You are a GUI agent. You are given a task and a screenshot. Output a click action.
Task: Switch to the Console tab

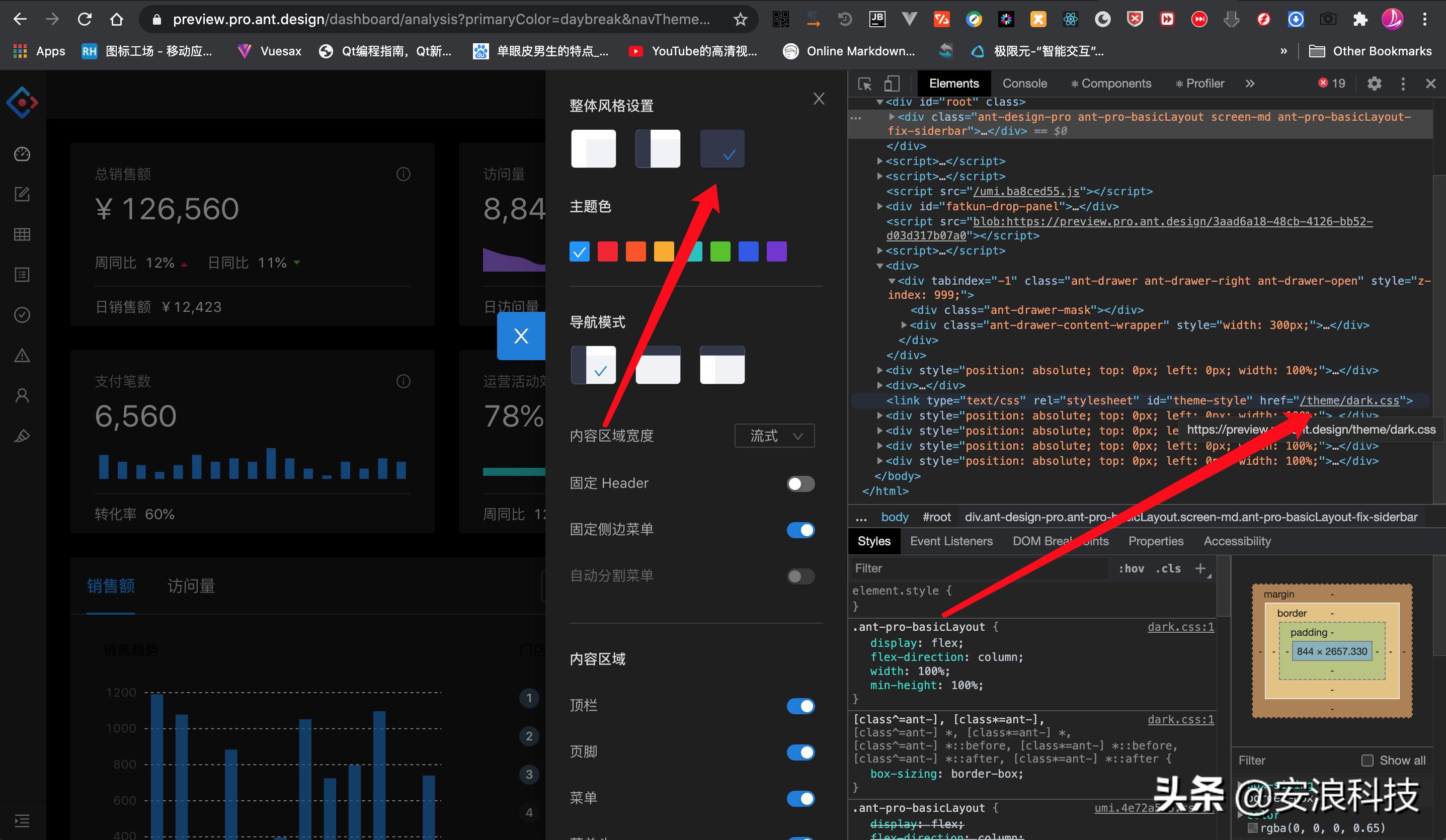[x=1024, y=84]
